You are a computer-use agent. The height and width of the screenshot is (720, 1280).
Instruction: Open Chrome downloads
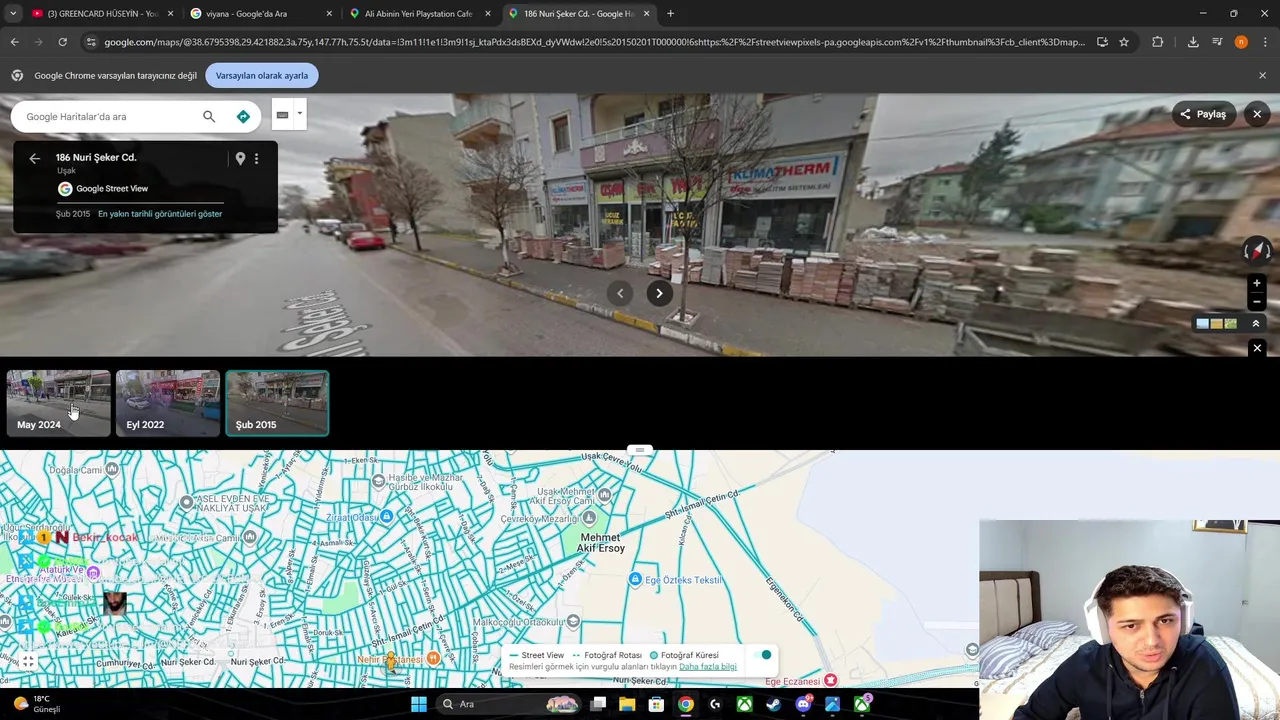[1193, 42]
